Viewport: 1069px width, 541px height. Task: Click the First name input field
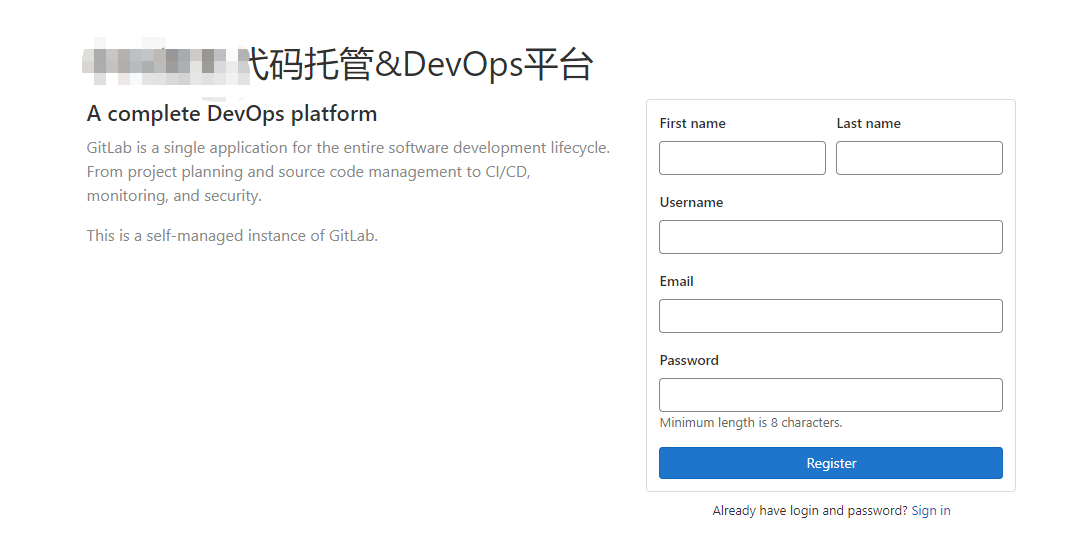pos(742,158)
